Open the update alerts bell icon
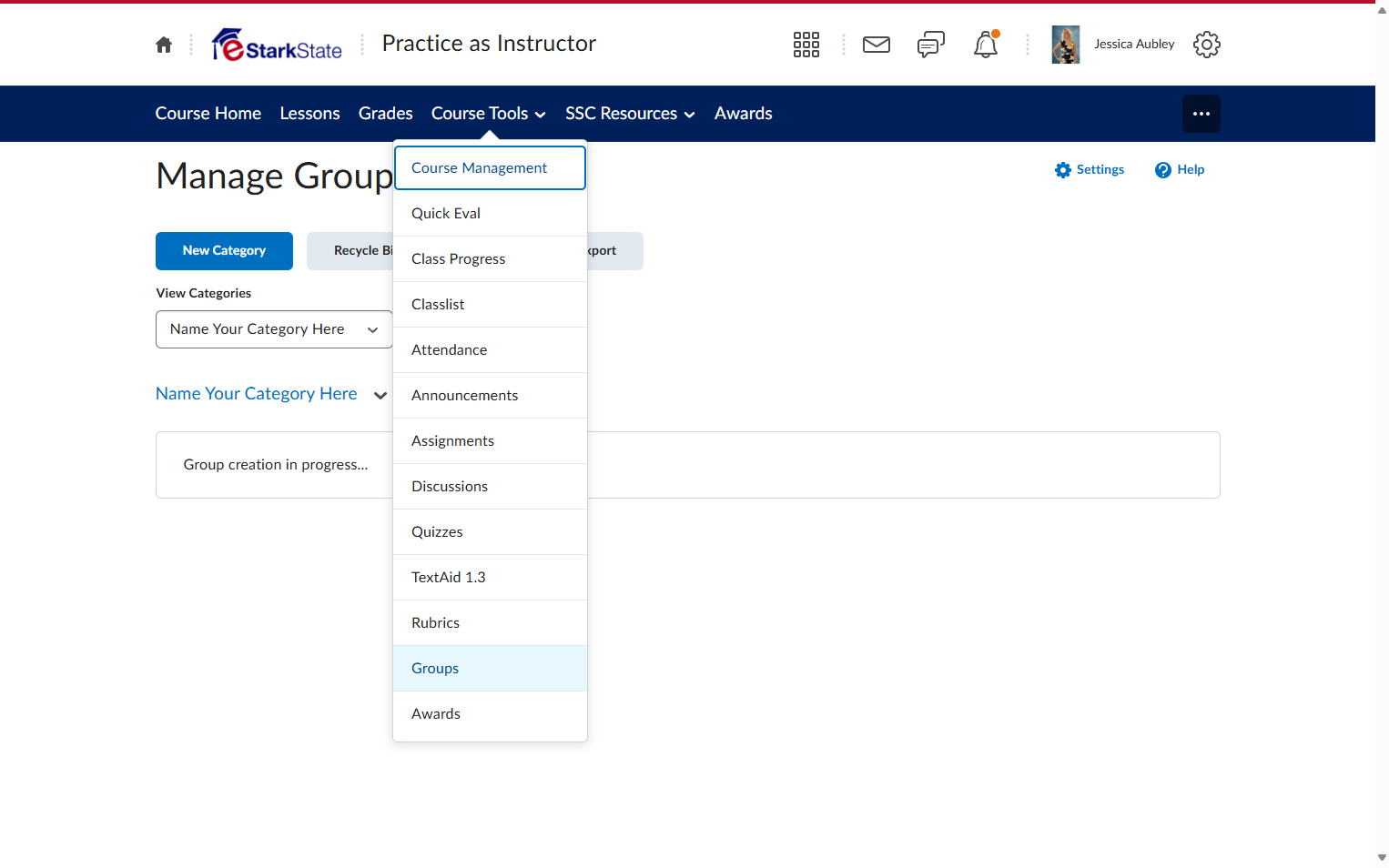 coord(986,45)
